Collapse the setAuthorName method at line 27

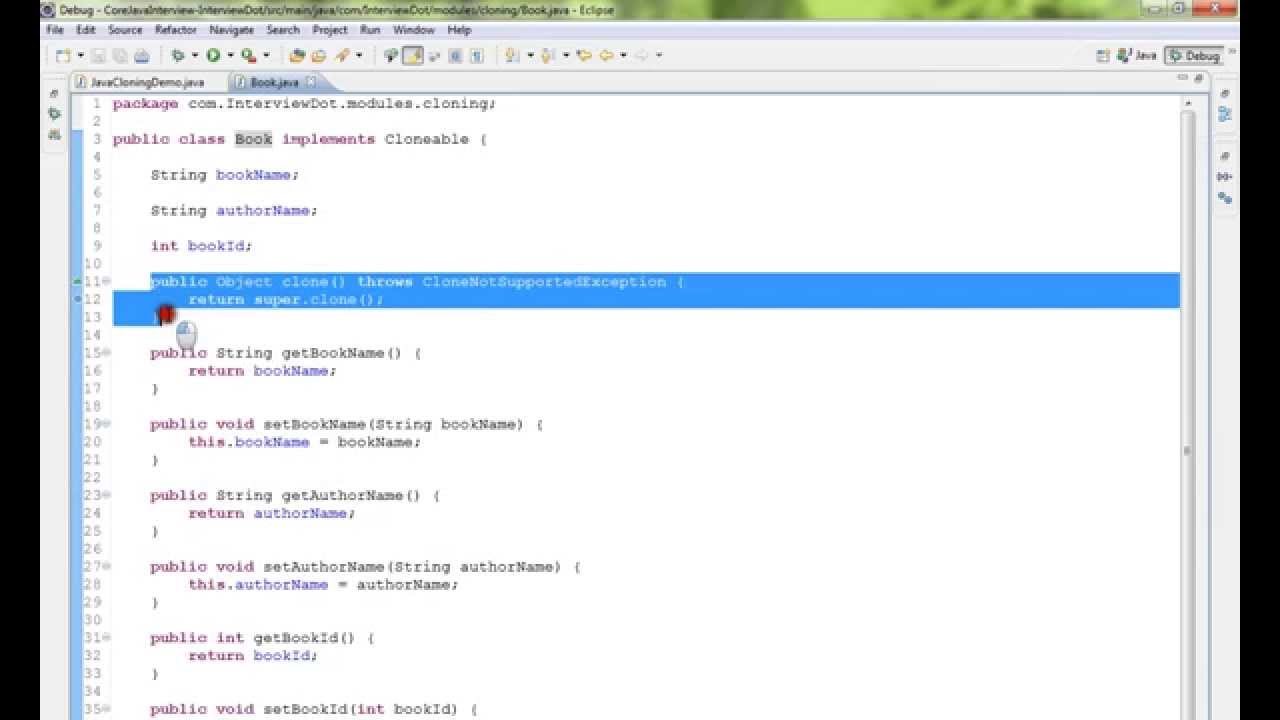coord(107,567)
